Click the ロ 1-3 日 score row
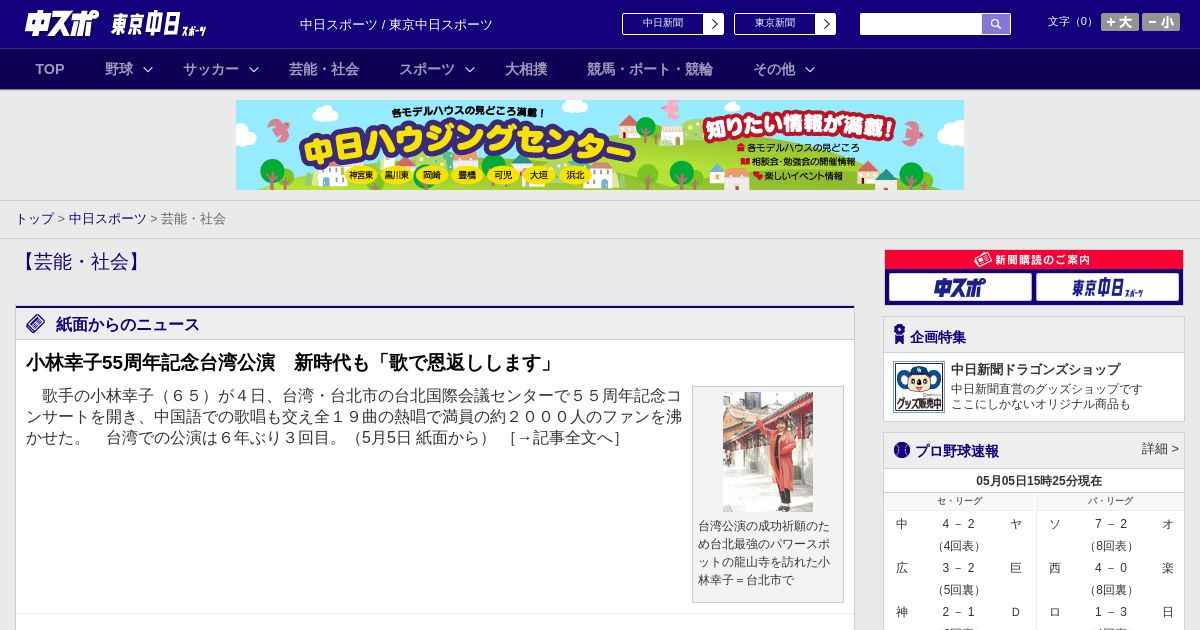1200x630 pixels. click(1111, 612)
